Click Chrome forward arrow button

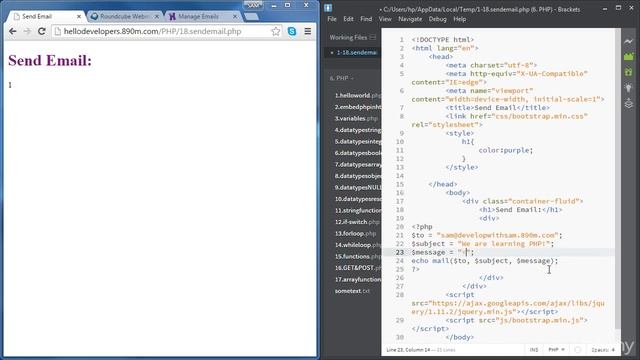[x=27, y=31]
